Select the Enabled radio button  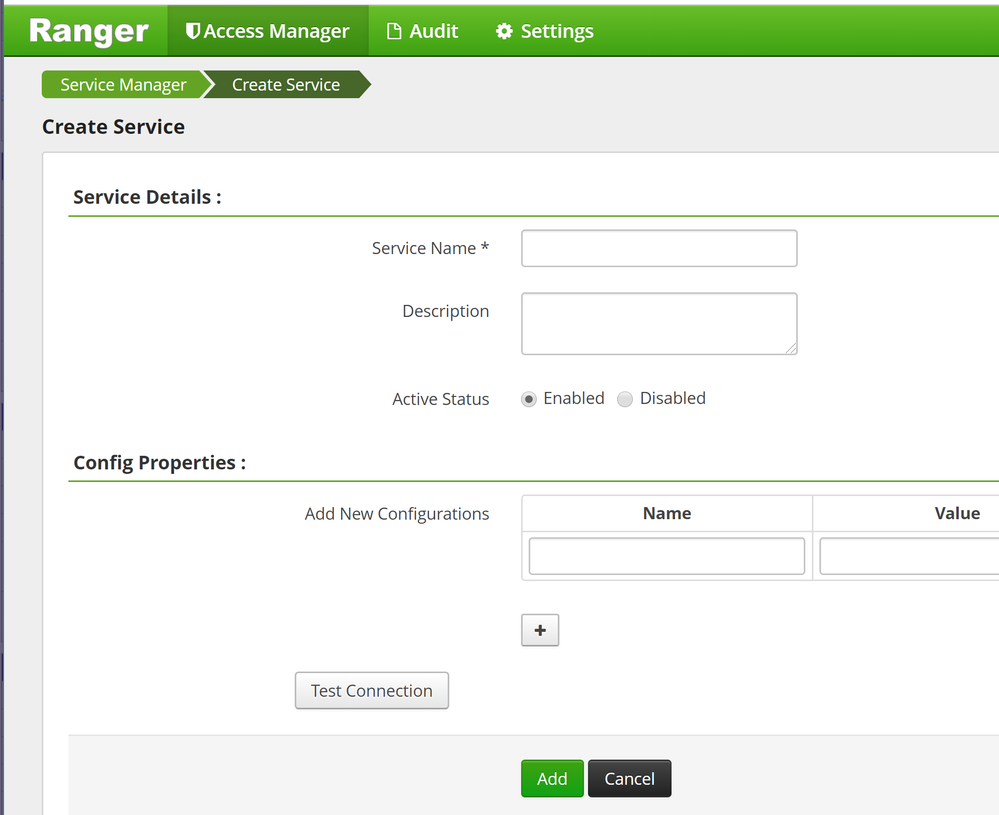(529, 399)
